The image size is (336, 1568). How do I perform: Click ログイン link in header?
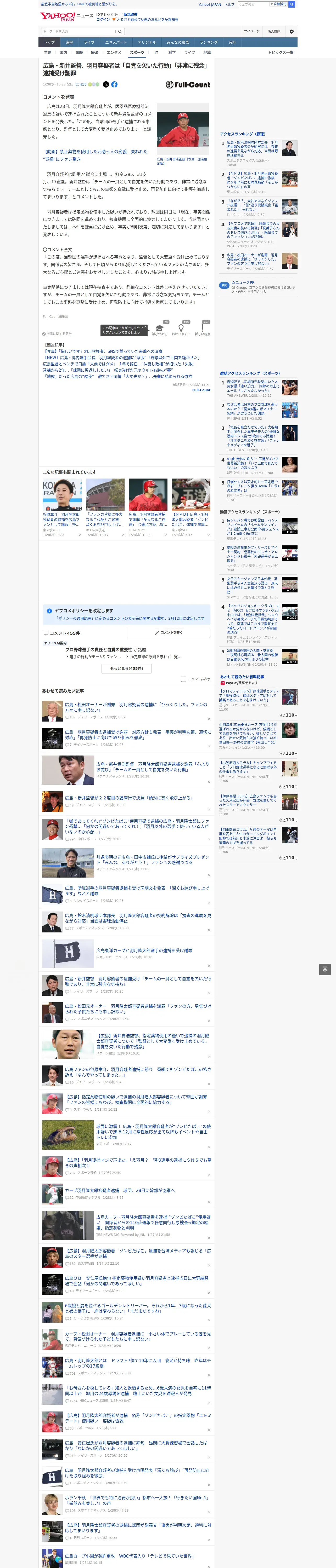tap(103, 20)
